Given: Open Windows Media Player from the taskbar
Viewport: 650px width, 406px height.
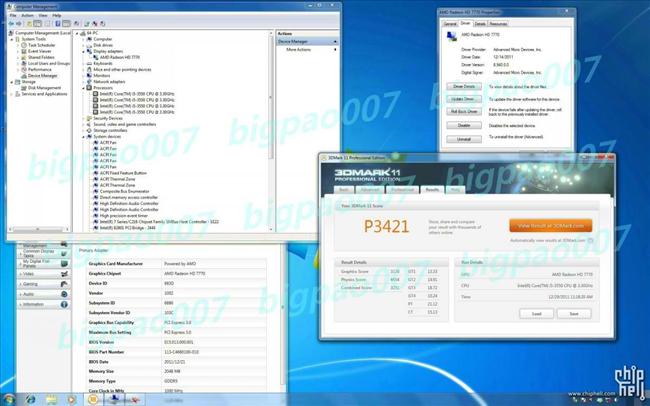Looking at the screenshot, I should pos(72,400).
